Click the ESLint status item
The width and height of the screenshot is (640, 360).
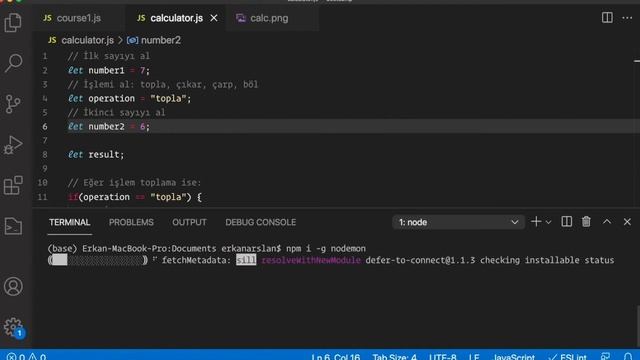(x=567, y=356)
